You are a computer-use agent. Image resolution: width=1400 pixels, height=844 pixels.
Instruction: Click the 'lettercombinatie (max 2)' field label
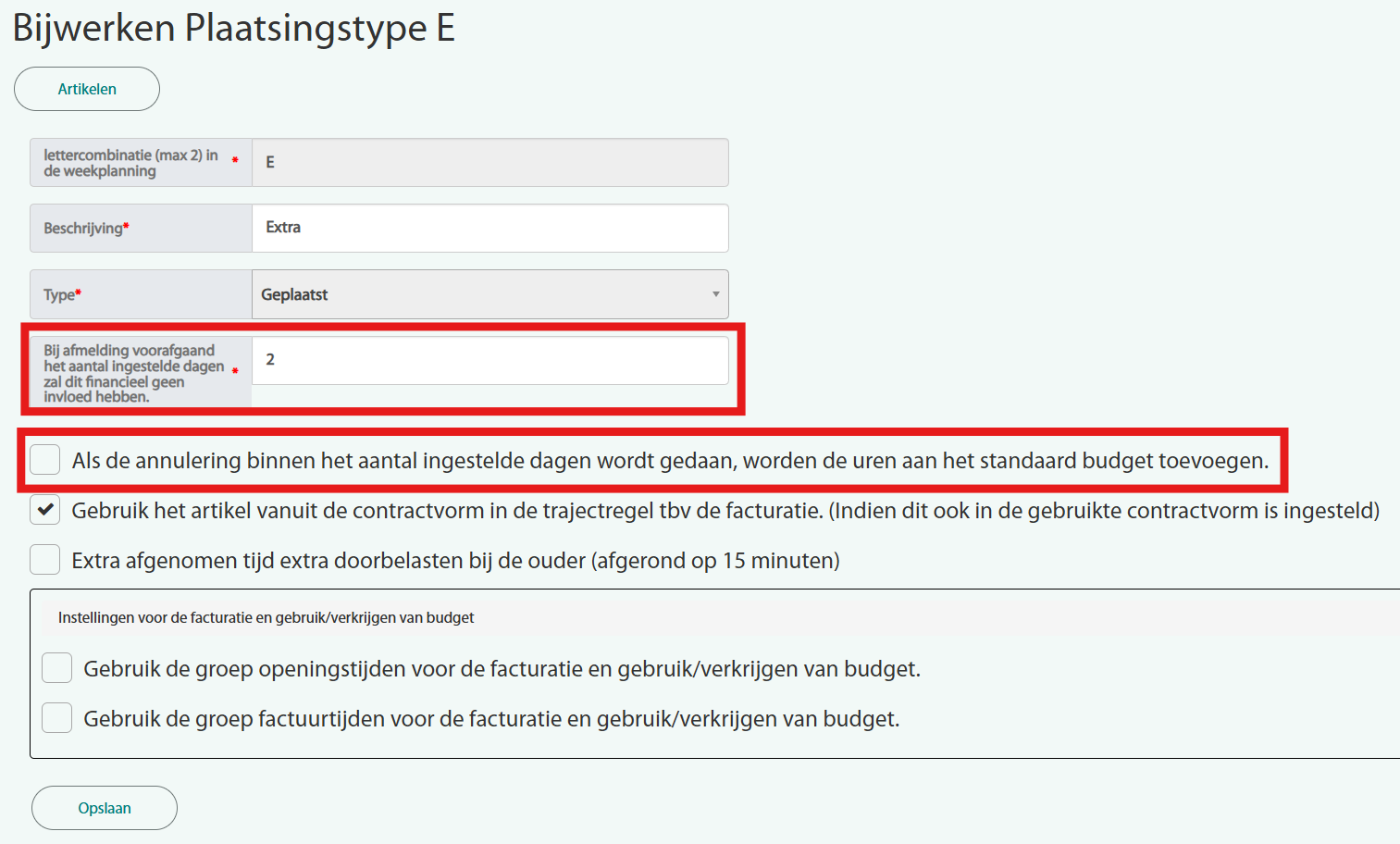click(130, 163)
